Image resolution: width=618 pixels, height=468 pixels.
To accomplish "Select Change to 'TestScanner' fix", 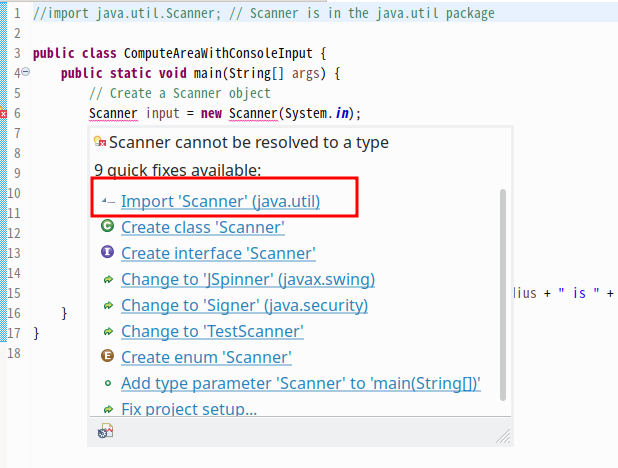I will coord(212,331).
